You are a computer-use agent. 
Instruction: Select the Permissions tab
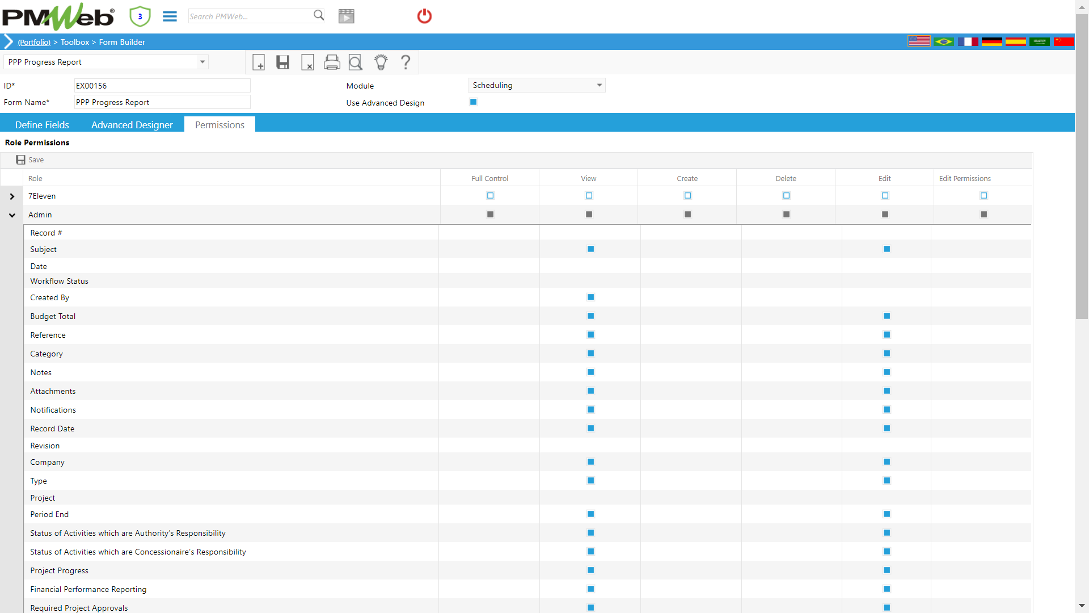pos(219,125)
